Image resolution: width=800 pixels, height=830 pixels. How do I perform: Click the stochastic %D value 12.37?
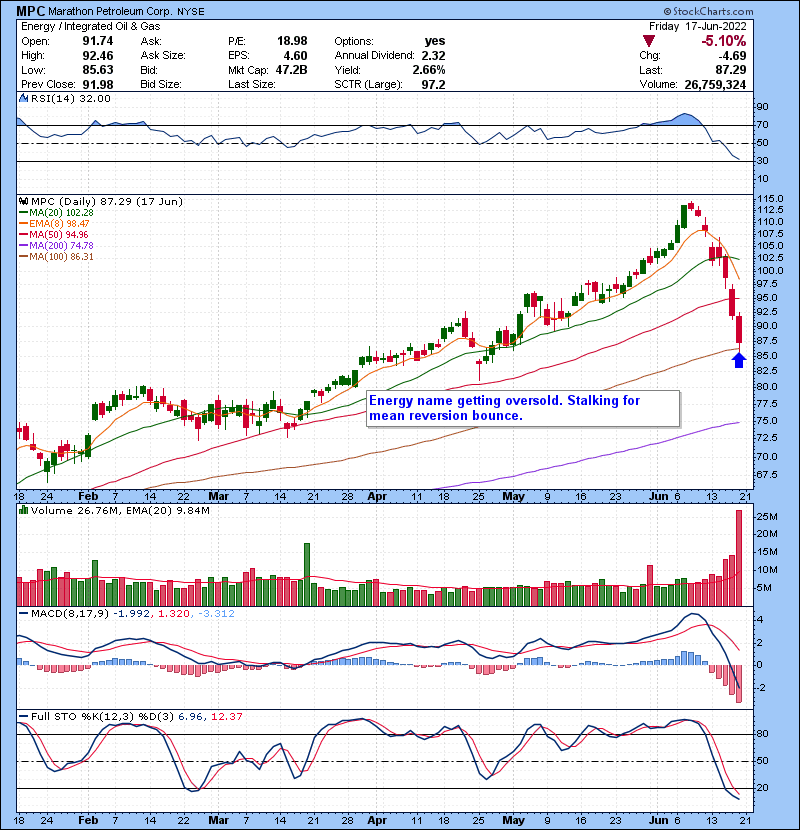coord(227,716)
